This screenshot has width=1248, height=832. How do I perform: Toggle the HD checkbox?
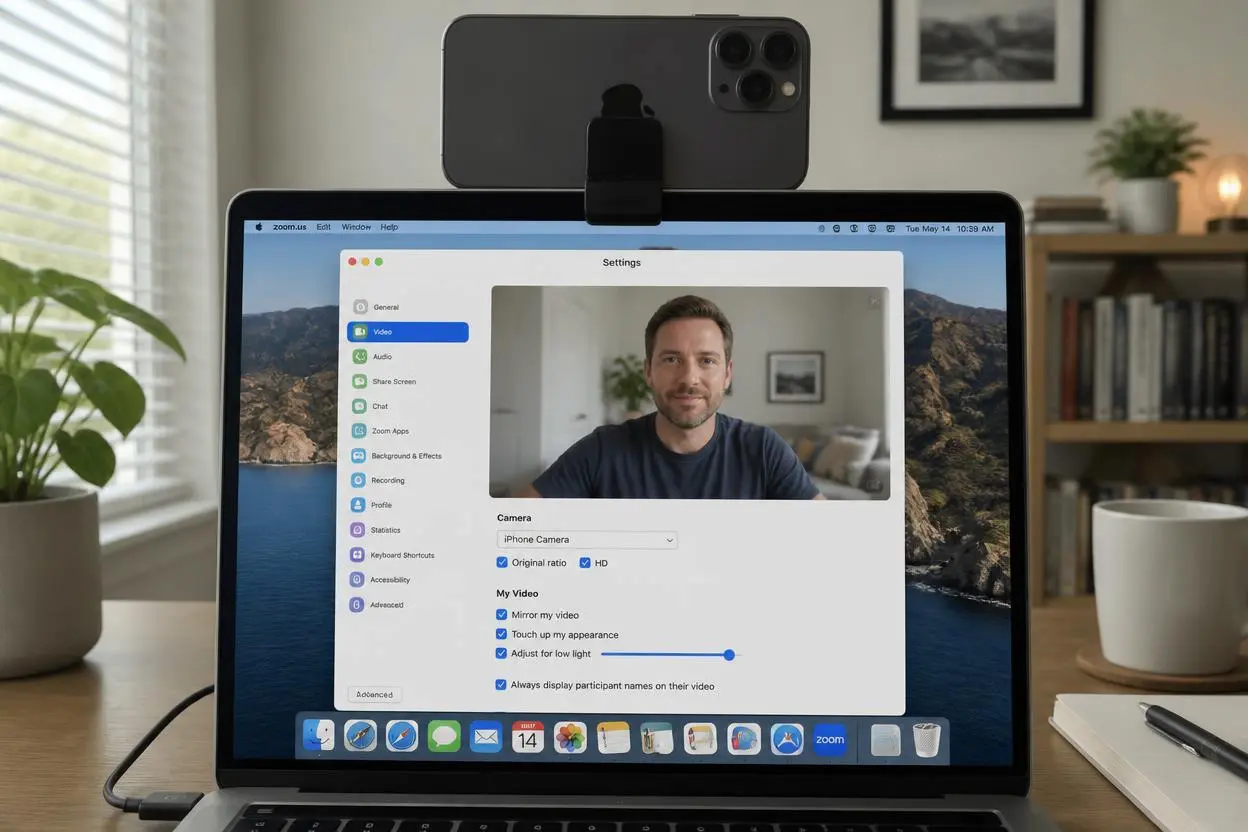(585, 563)
